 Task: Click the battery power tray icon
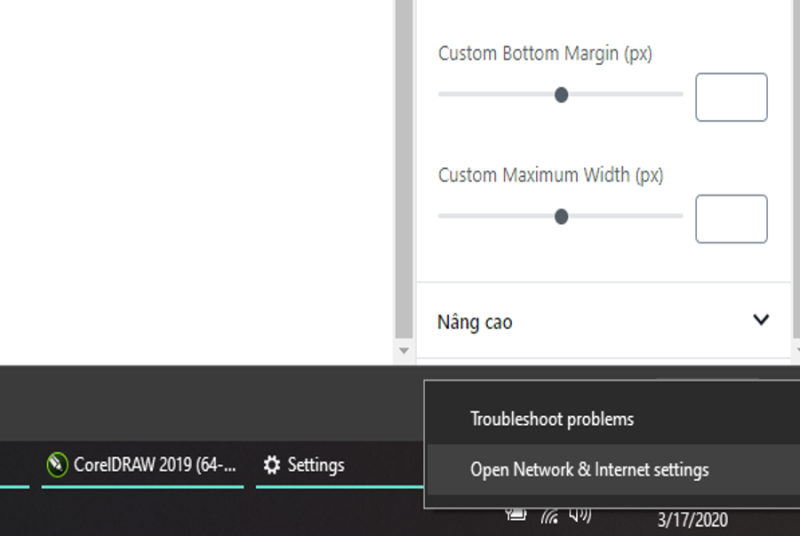pos(516,514)
